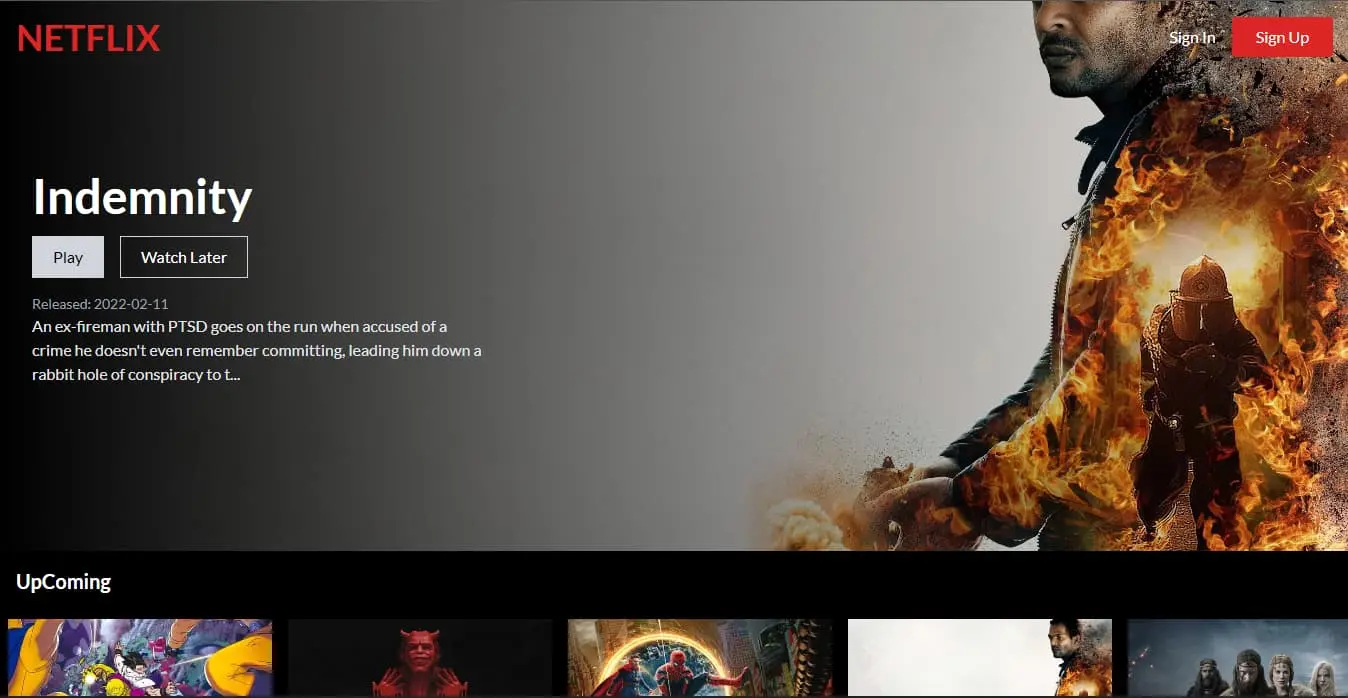1348x698 pixels.
Task: Open the Viking warriors thumbnail
Action: (1238, 658)
